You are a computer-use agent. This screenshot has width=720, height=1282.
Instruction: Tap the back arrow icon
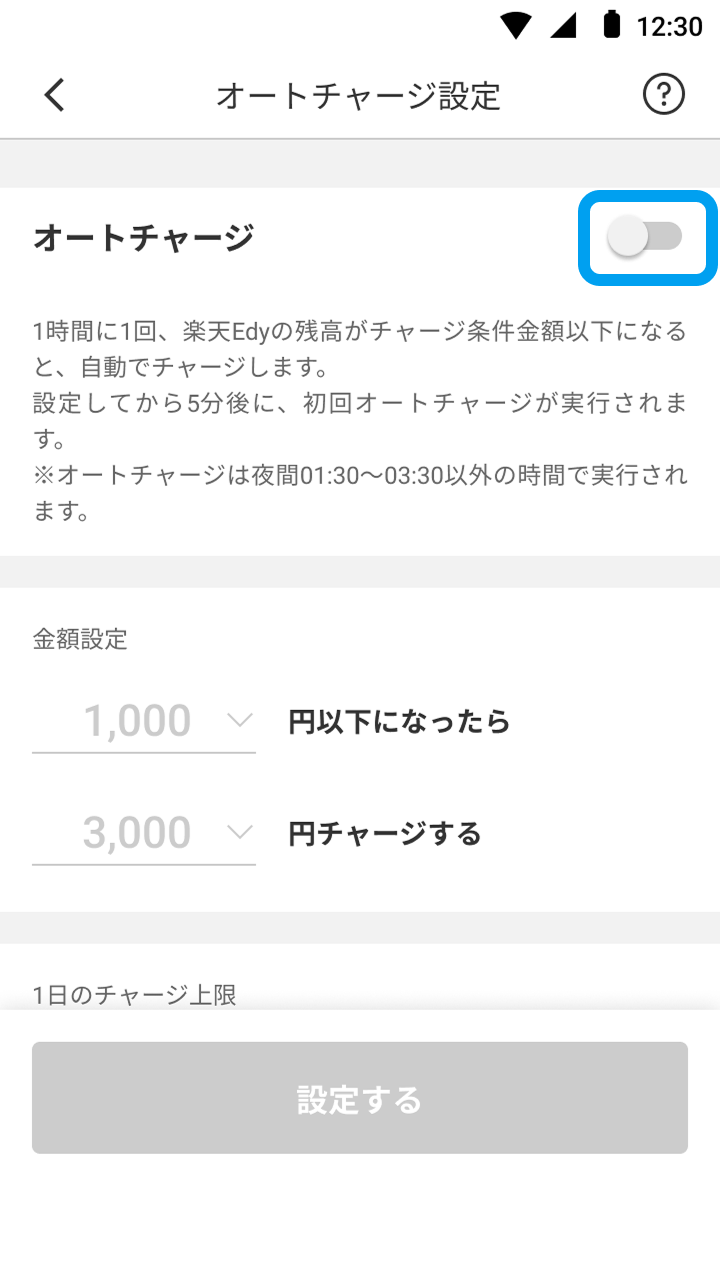coord(54,95)
